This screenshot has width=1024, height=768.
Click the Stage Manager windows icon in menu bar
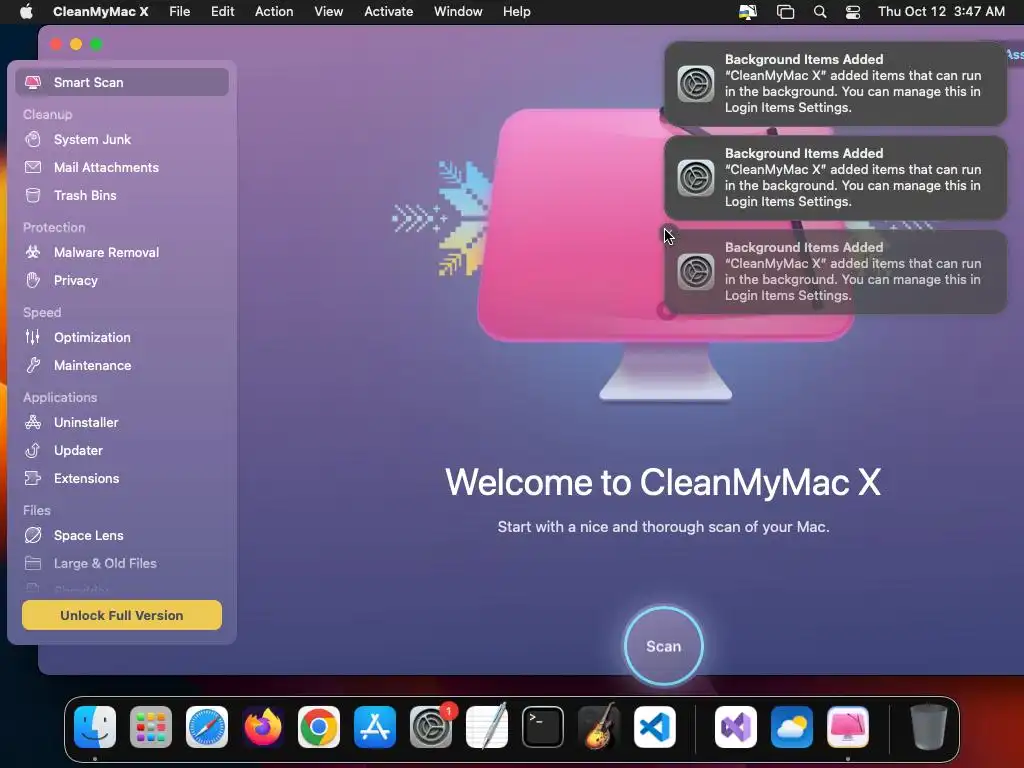[785, 12]
